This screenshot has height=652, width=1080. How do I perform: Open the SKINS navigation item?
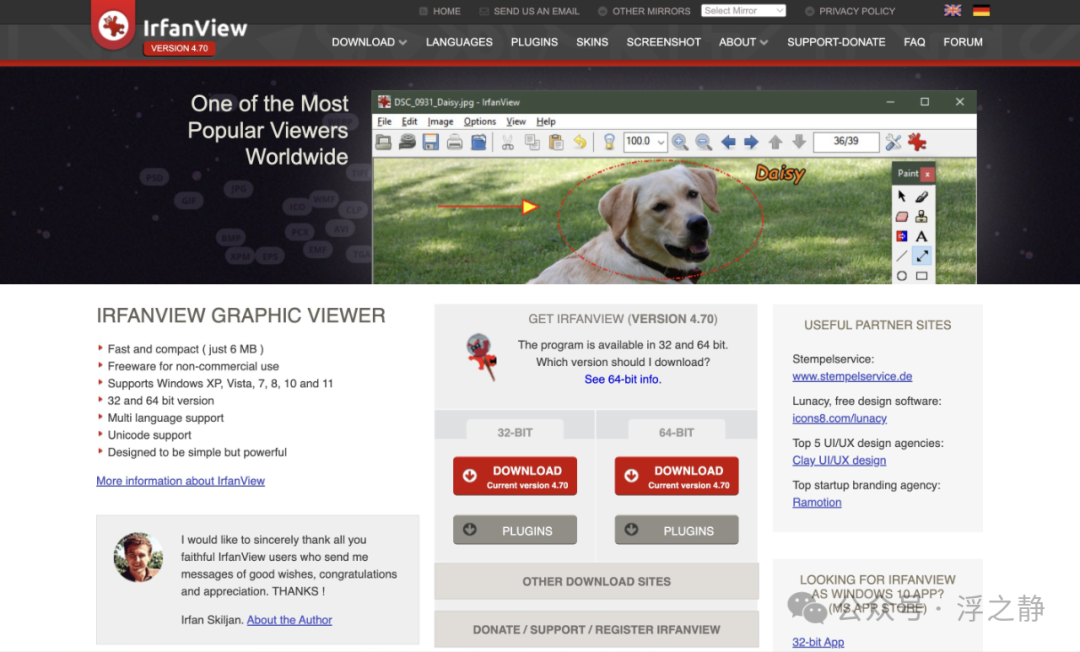(x=592, y=42)
